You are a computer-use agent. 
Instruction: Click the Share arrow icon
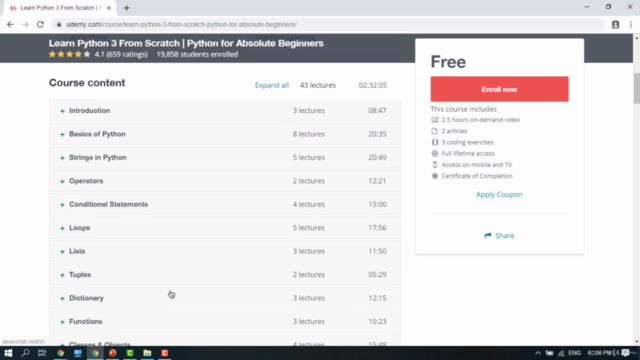(x=488, y=236)
